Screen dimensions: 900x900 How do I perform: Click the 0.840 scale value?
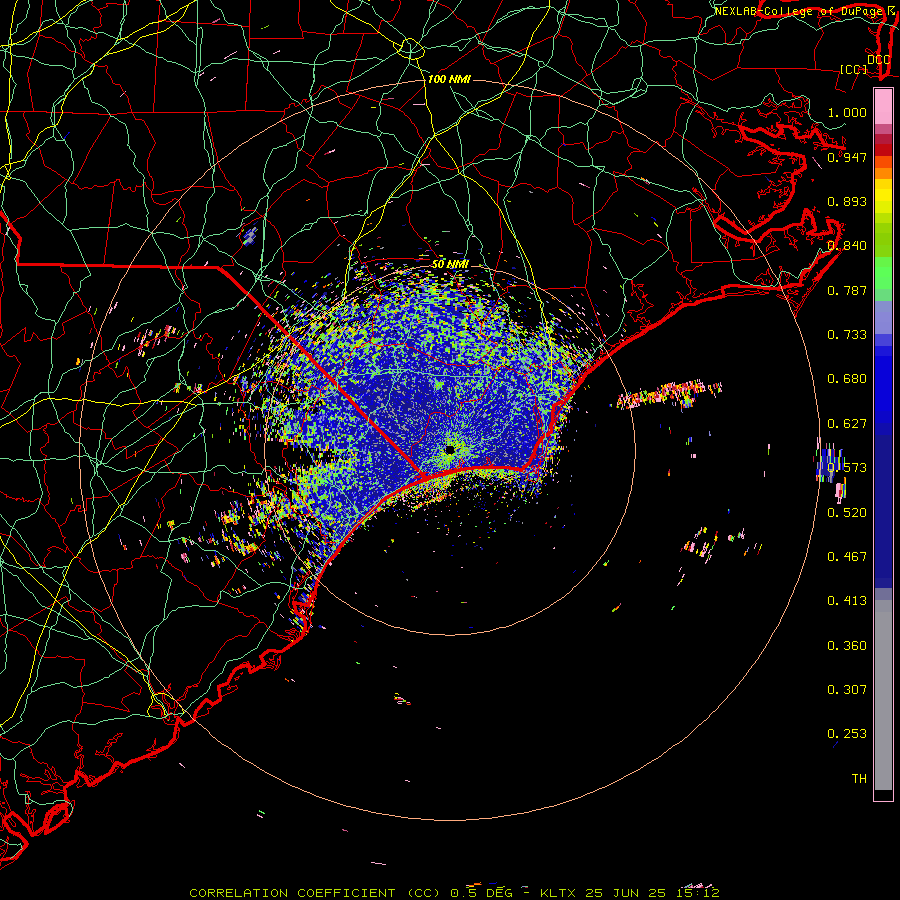pyautogui.click(x=847, y=246)
